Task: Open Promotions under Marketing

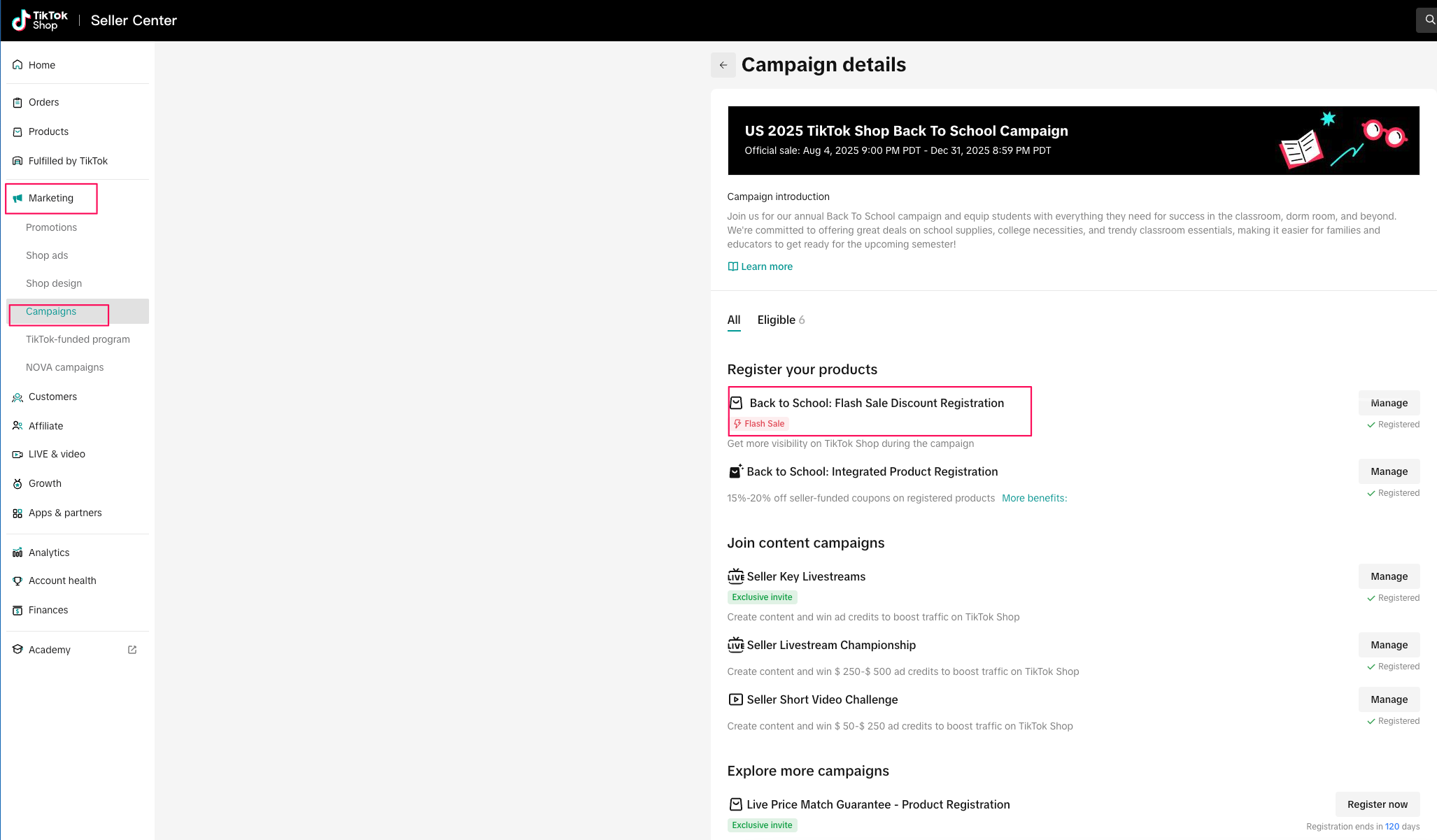Action: (51, 227)
